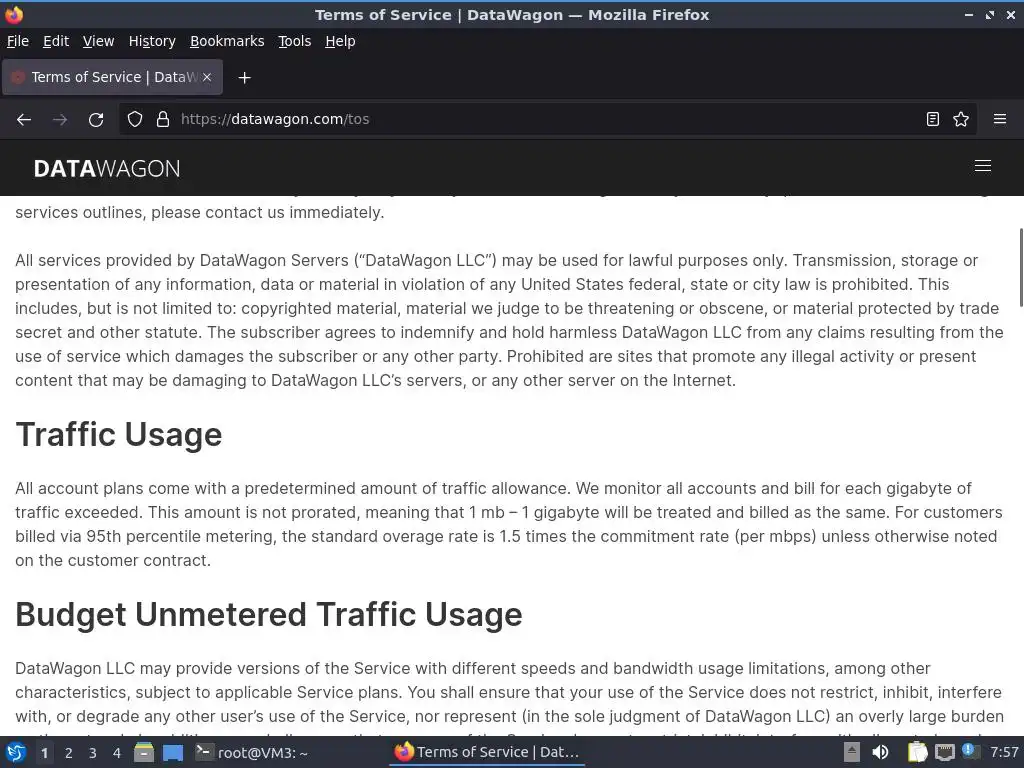Viewport: 1024px width, 768px height.
Task: Open the Edit menu
Action: click(56, 41)
